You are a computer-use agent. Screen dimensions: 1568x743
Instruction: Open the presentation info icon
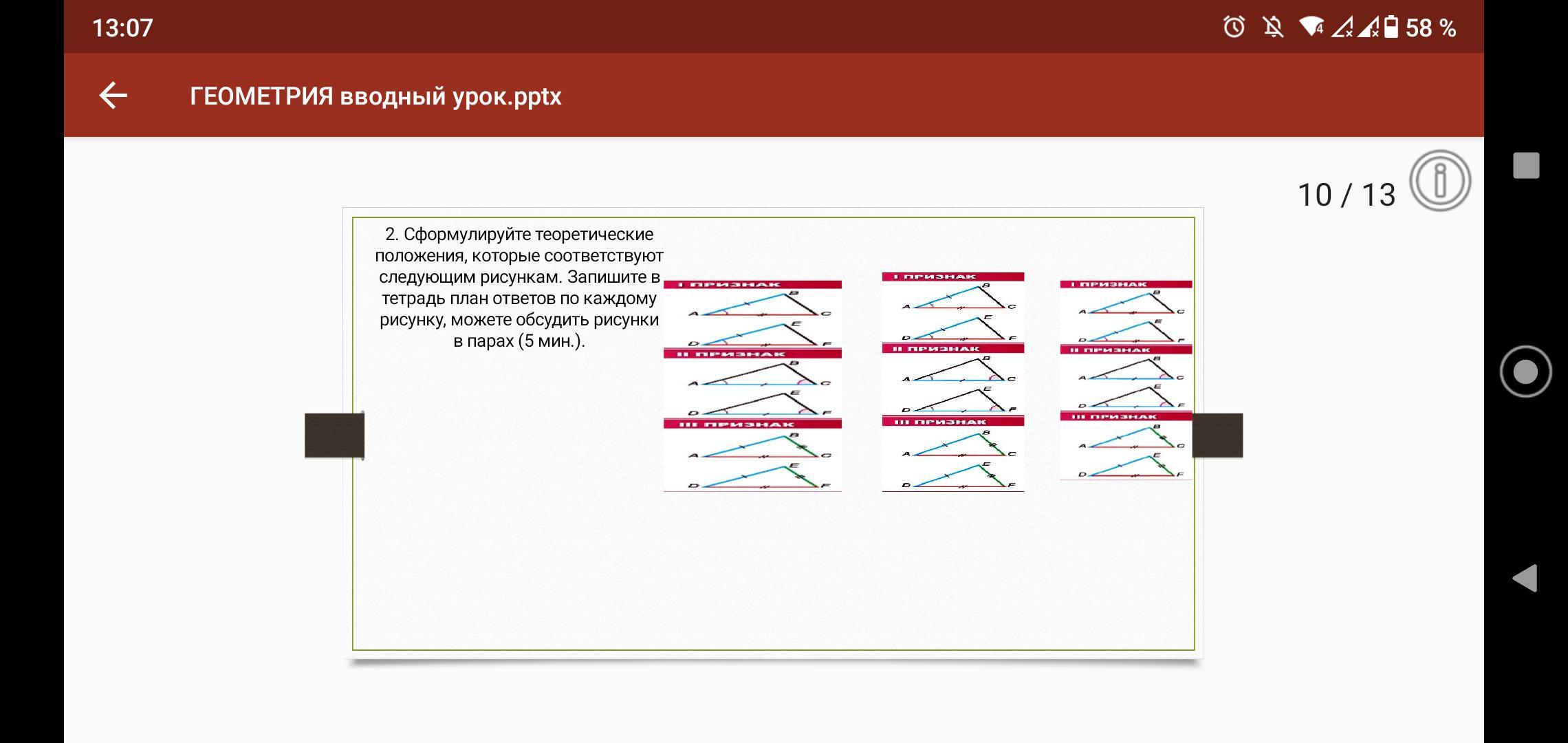click(x=1439, y=181)
